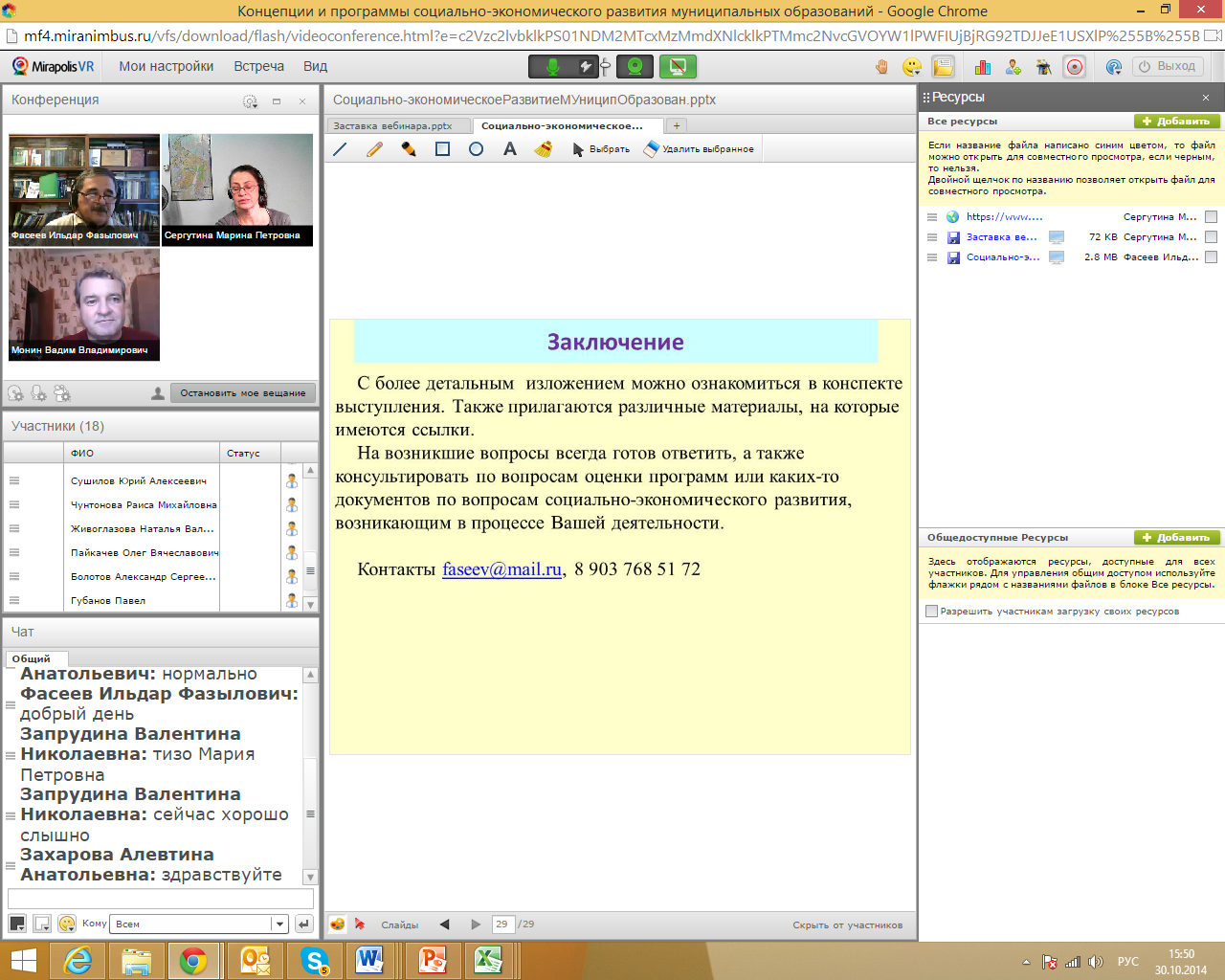The height and width of the screenshot is (980, 1225).
Task: Enable Разрешить участникам загрузку своих ресурсов
Action: point(931,611)
